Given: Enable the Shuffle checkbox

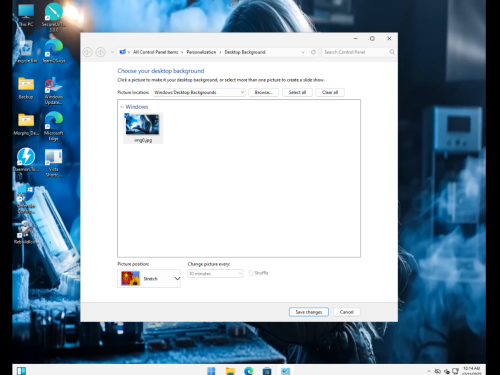Looking at the screenshot, I should 251,273.
